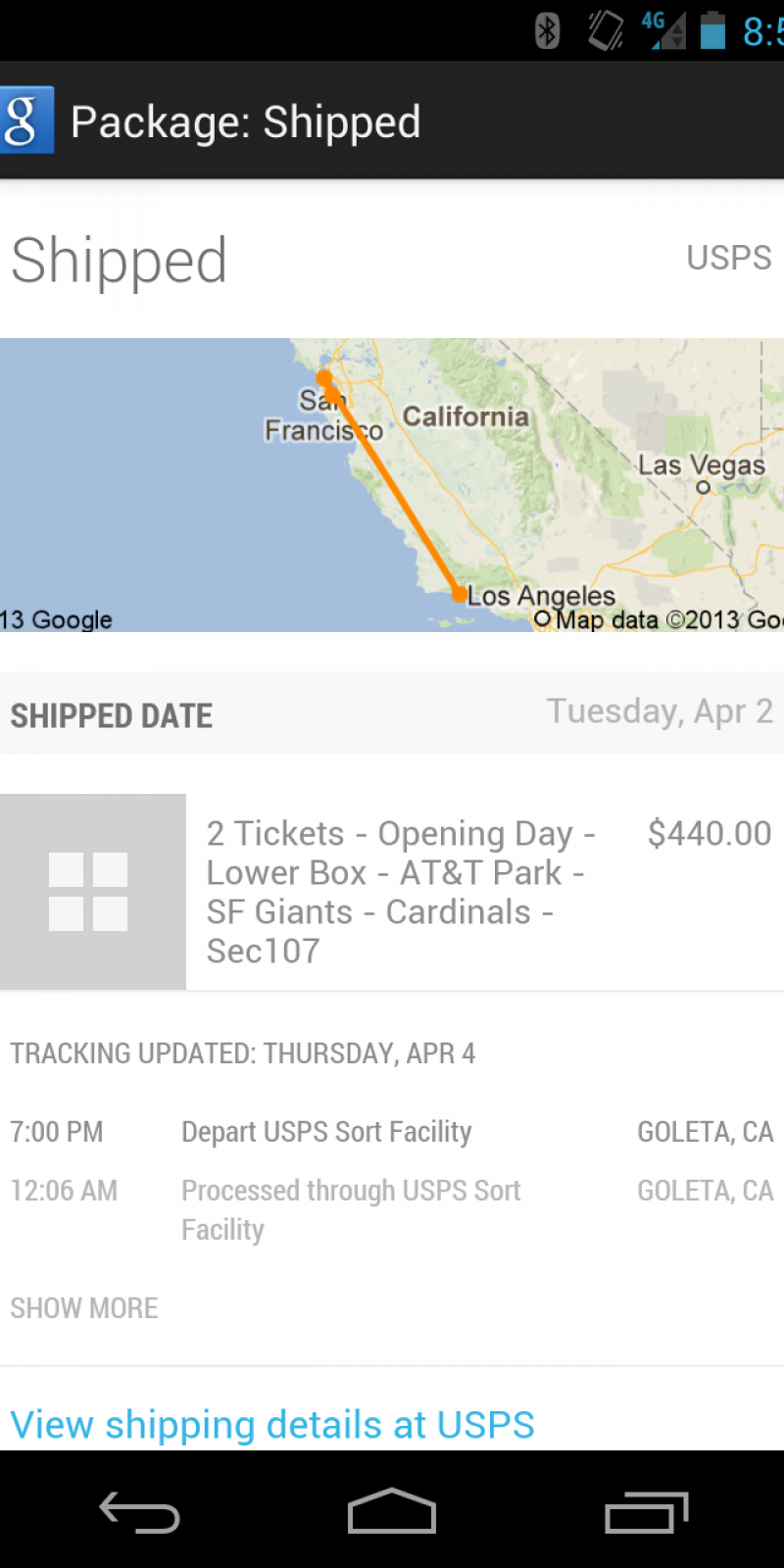Tap the San Francisco origin marker

324,378
